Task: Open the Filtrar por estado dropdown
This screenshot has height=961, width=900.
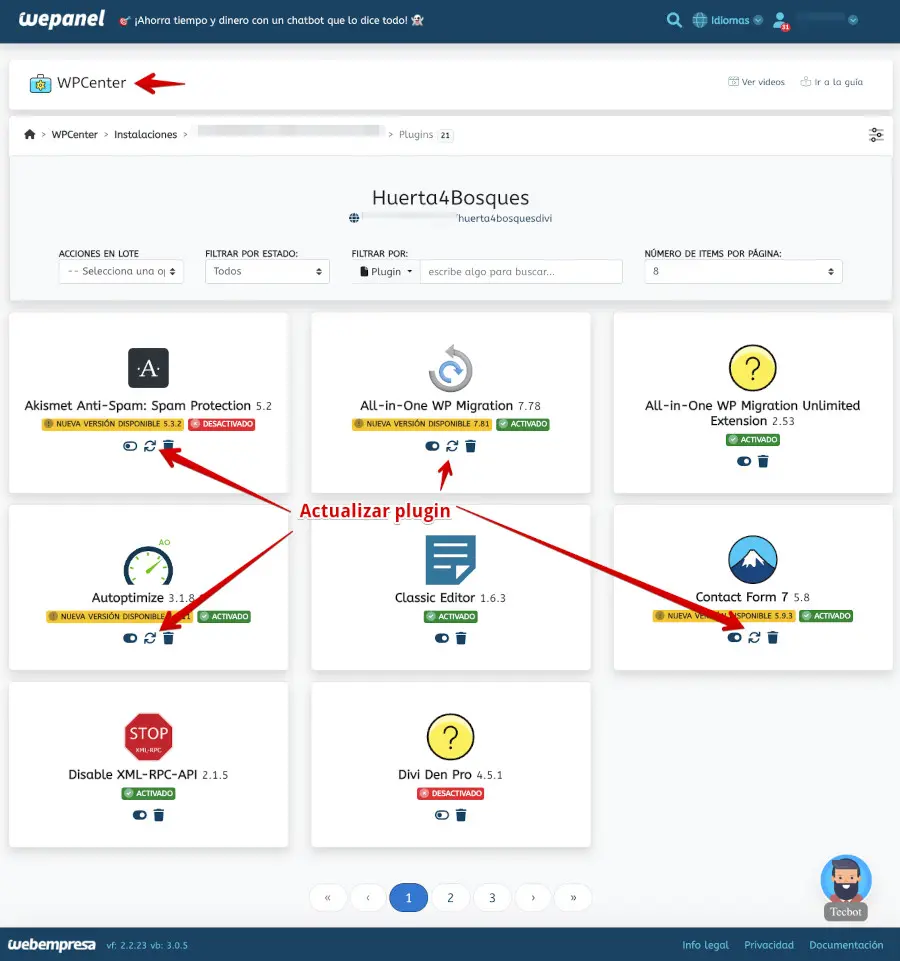Action: 267,272
